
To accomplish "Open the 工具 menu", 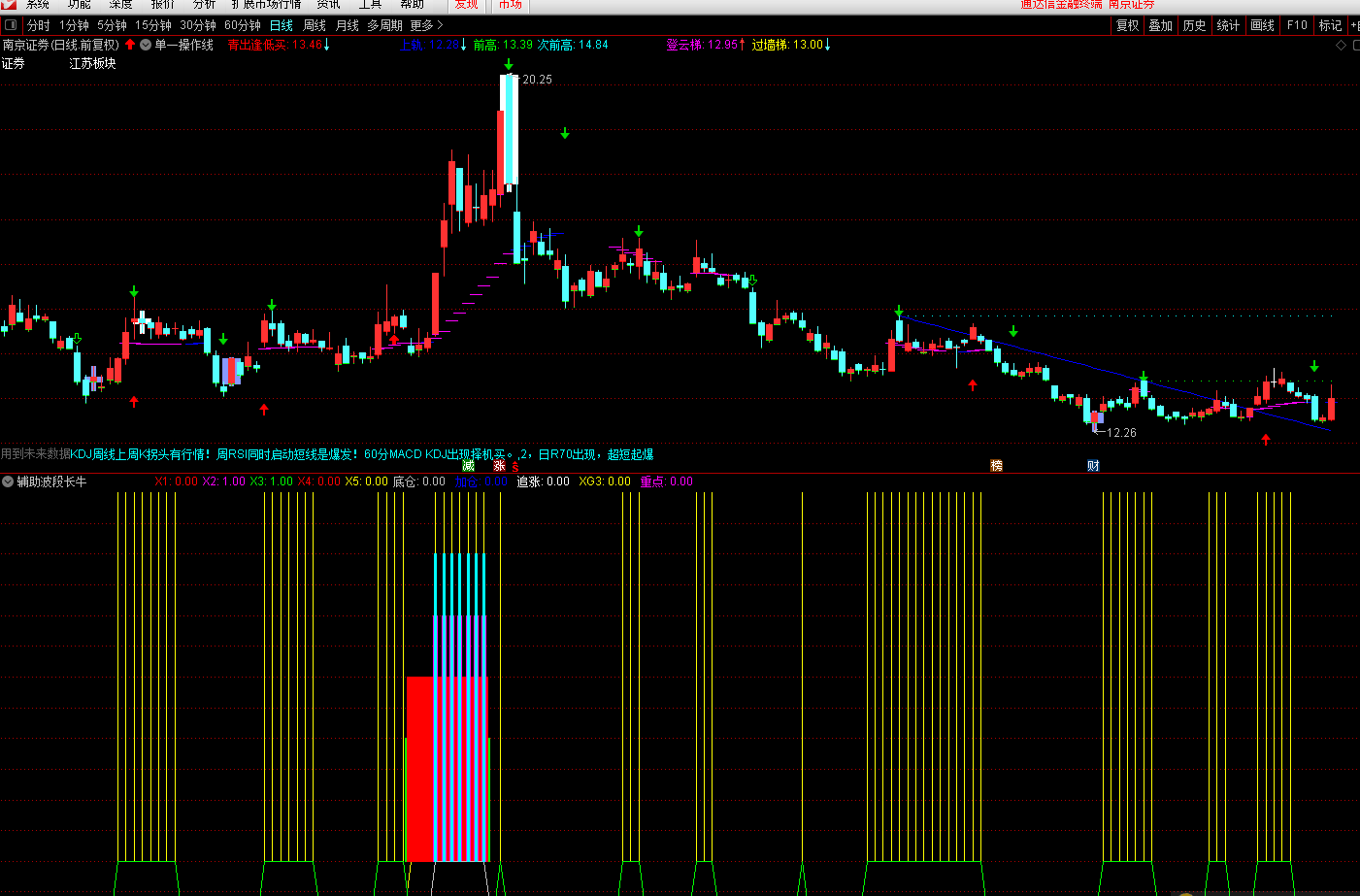I will 370,5.
